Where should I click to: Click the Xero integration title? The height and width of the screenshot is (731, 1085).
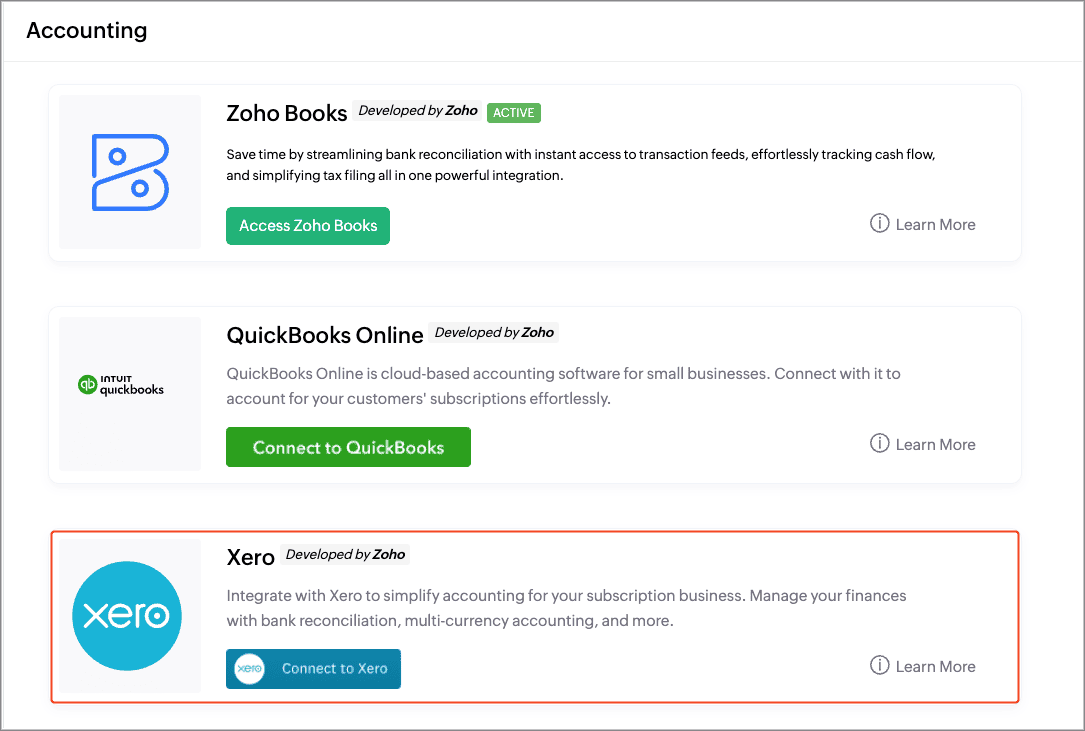pos(250,557)
